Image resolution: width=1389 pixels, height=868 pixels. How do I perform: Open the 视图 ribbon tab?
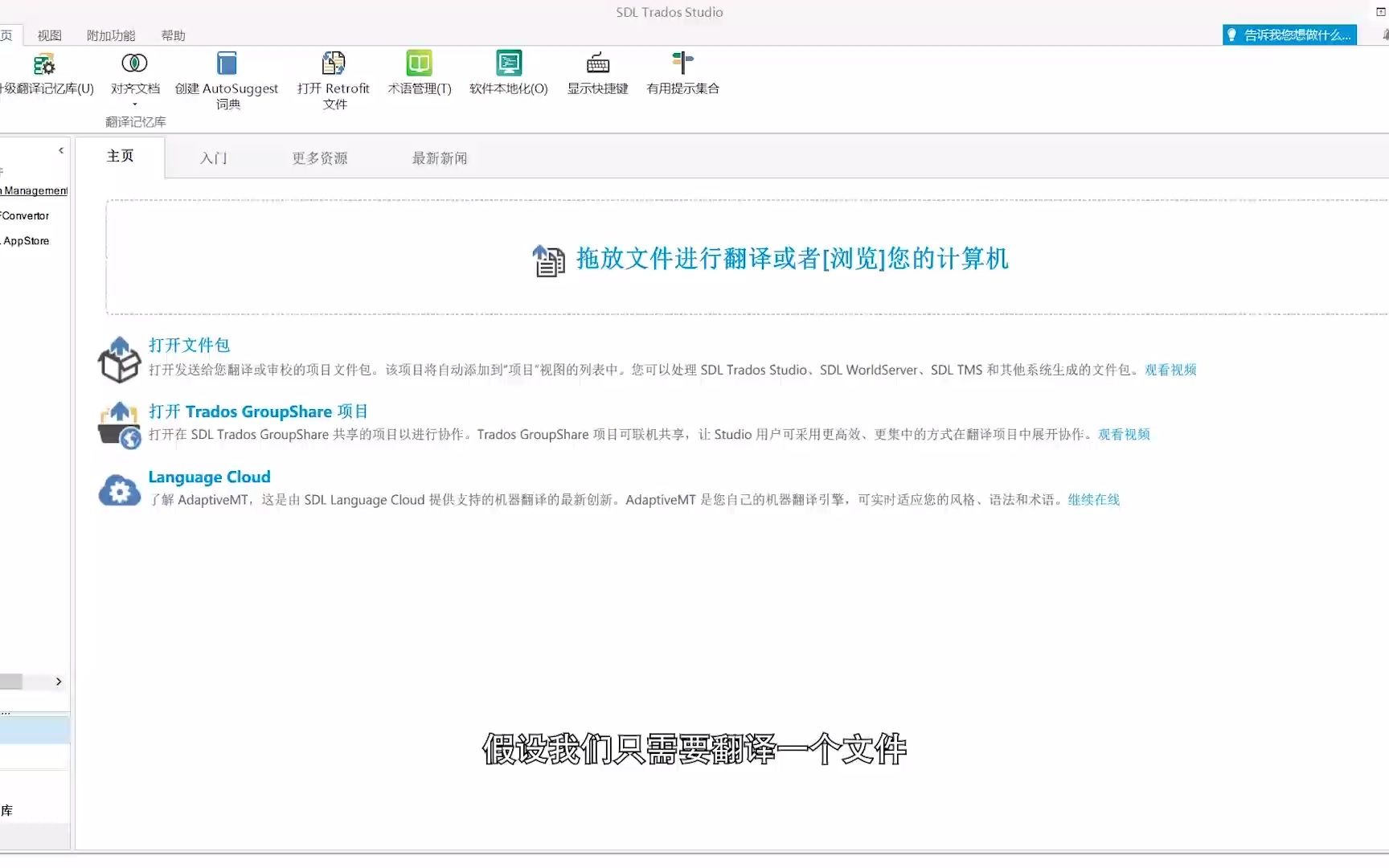pos(50,35)
